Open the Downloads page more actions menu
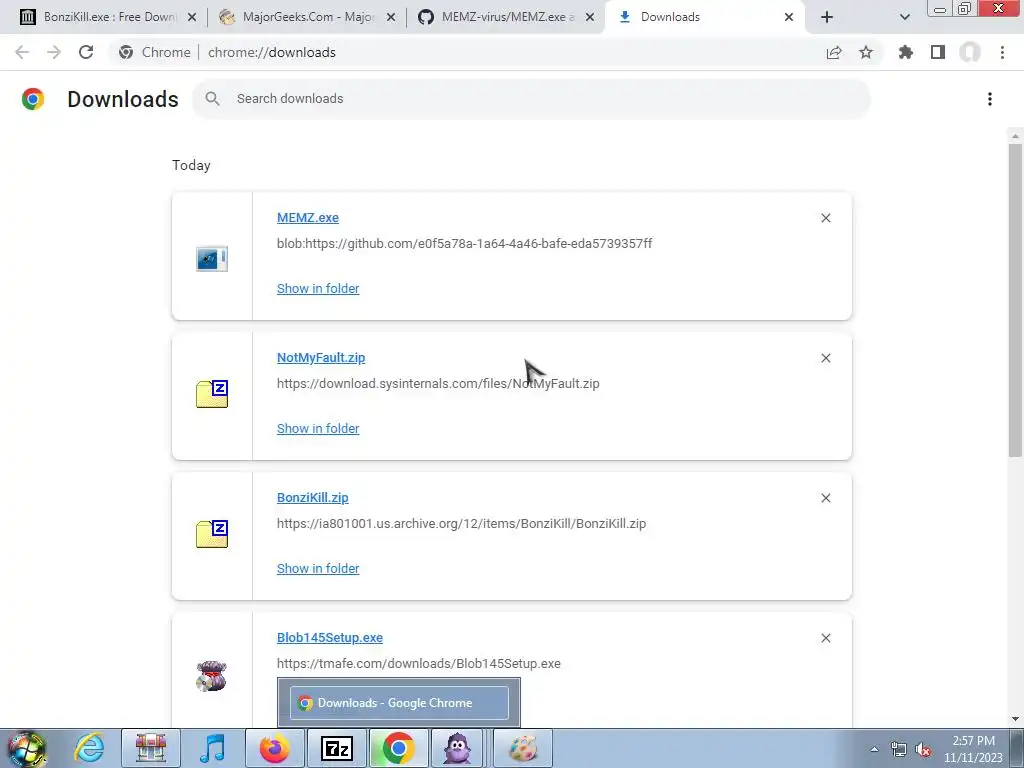The height and width of the screenshot is (768, 1024). click(989, 99)
